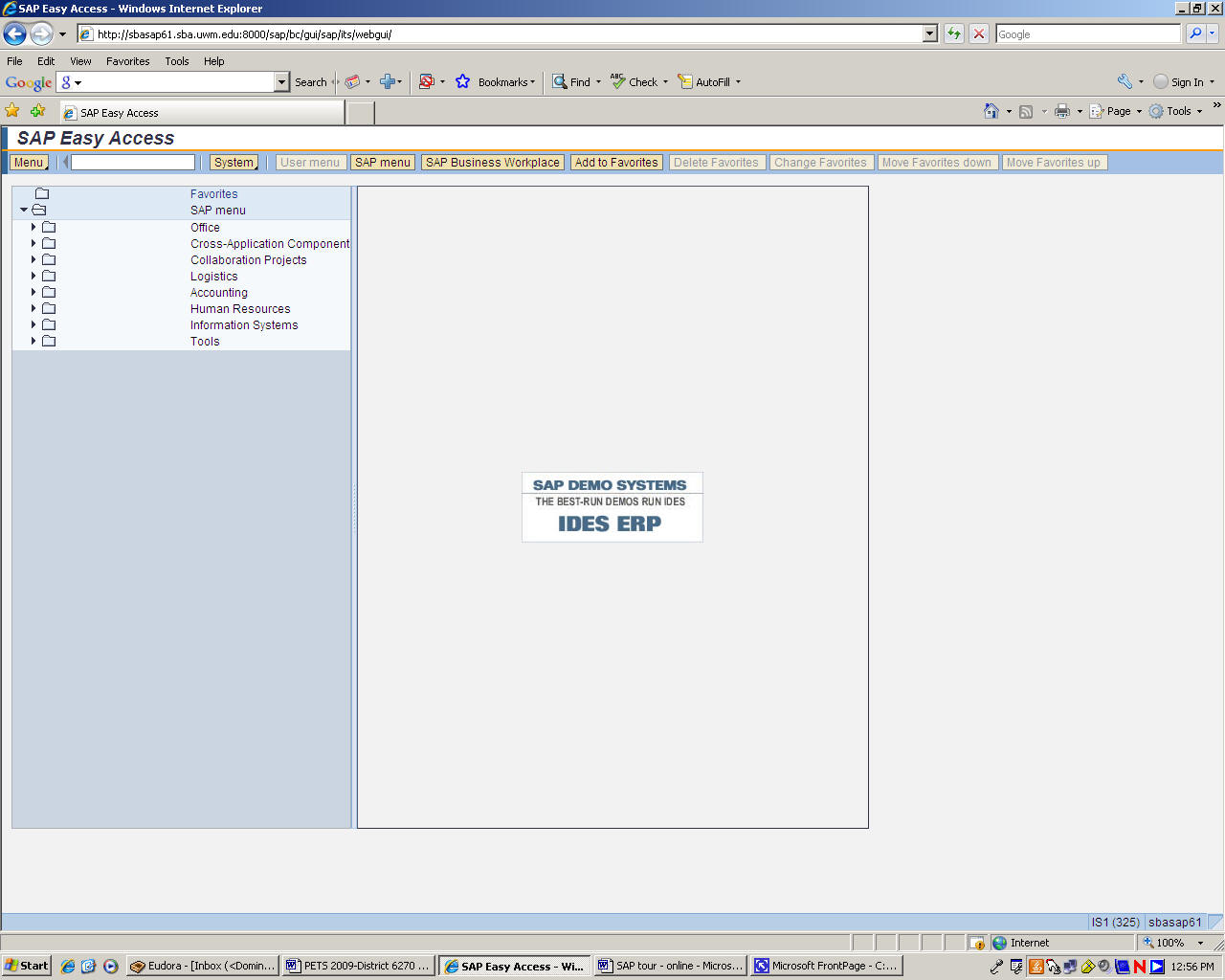Image resolution: width=1225 pixels, height=980 pixels.
Task: Expand the Logistics folder in the SAP menu
Action: (33, 276)
